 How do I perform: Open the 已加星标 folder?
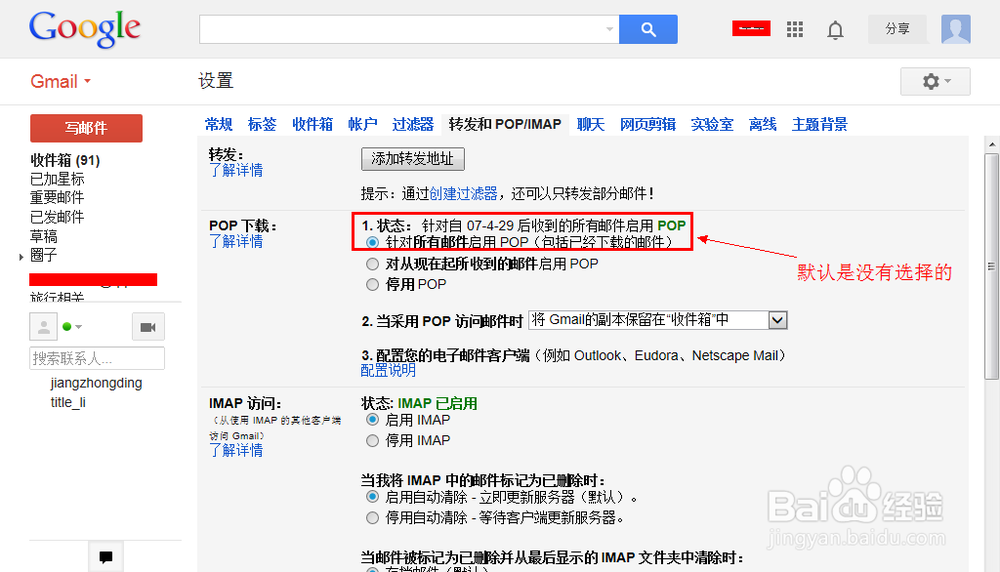pos(57,179)
